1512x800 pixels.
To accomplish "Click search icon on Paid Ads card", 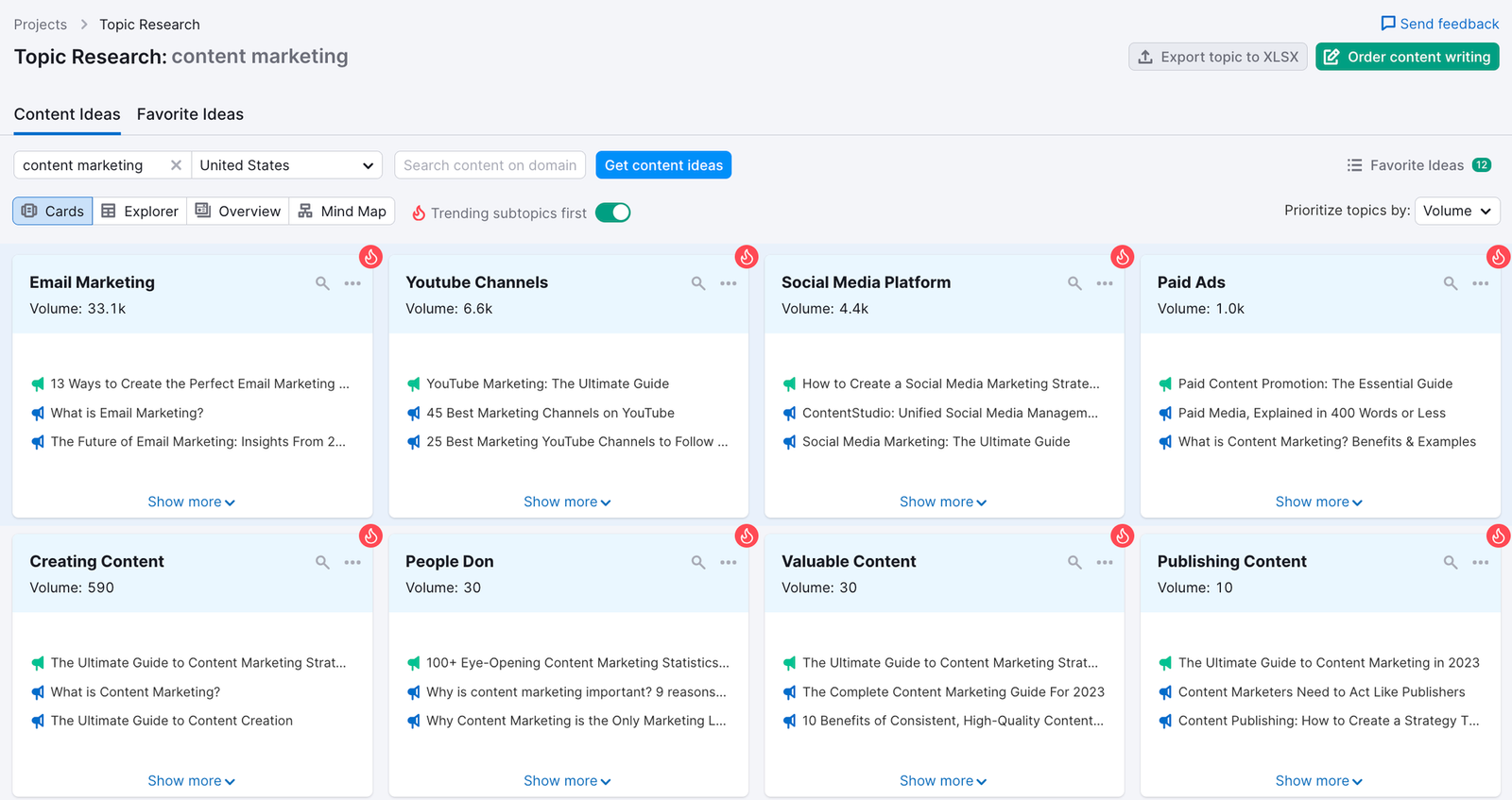I will (1450, 283).
